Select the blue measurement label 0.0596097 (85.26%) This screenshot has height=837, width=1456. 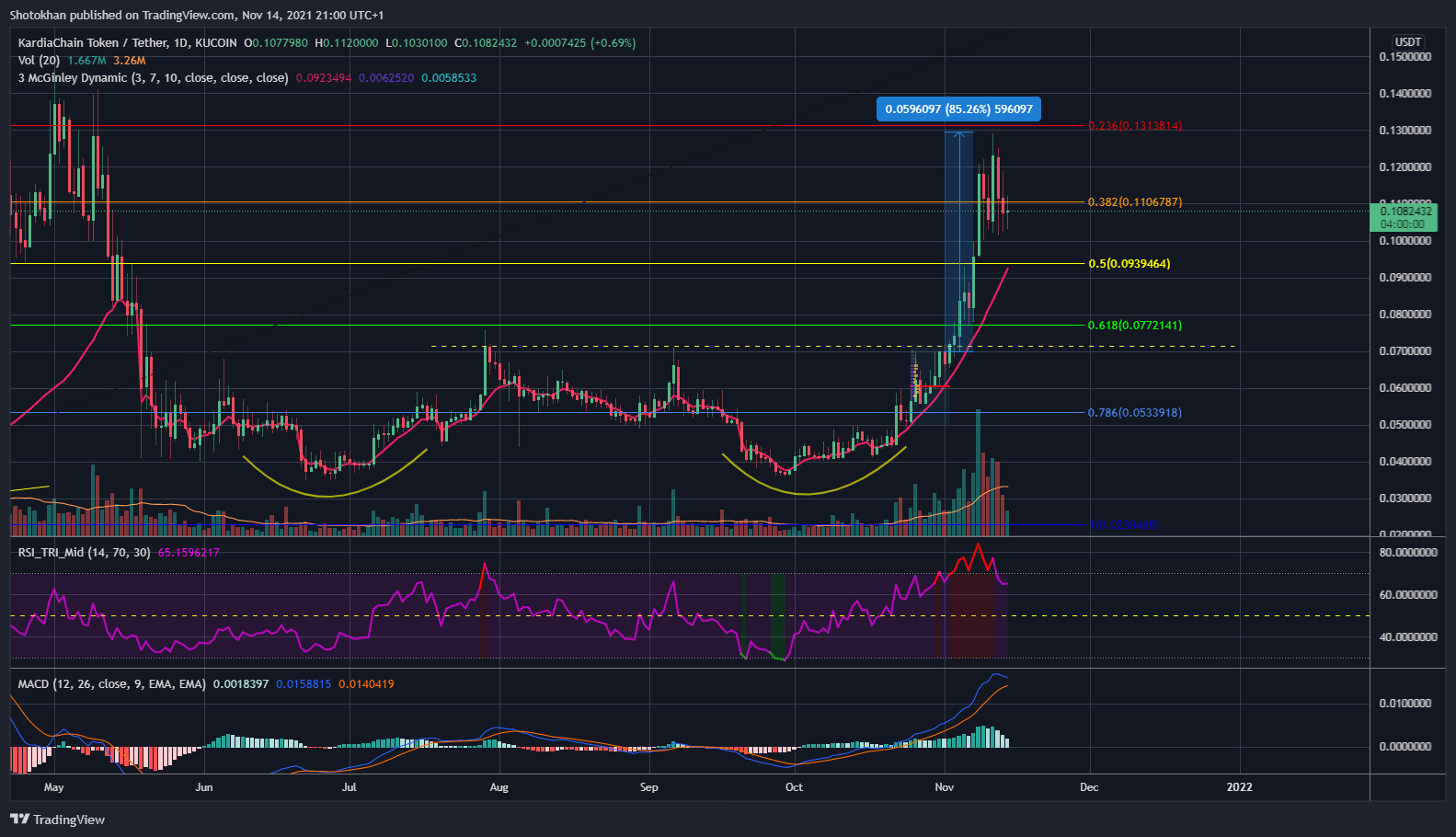(x=958, y=109)
